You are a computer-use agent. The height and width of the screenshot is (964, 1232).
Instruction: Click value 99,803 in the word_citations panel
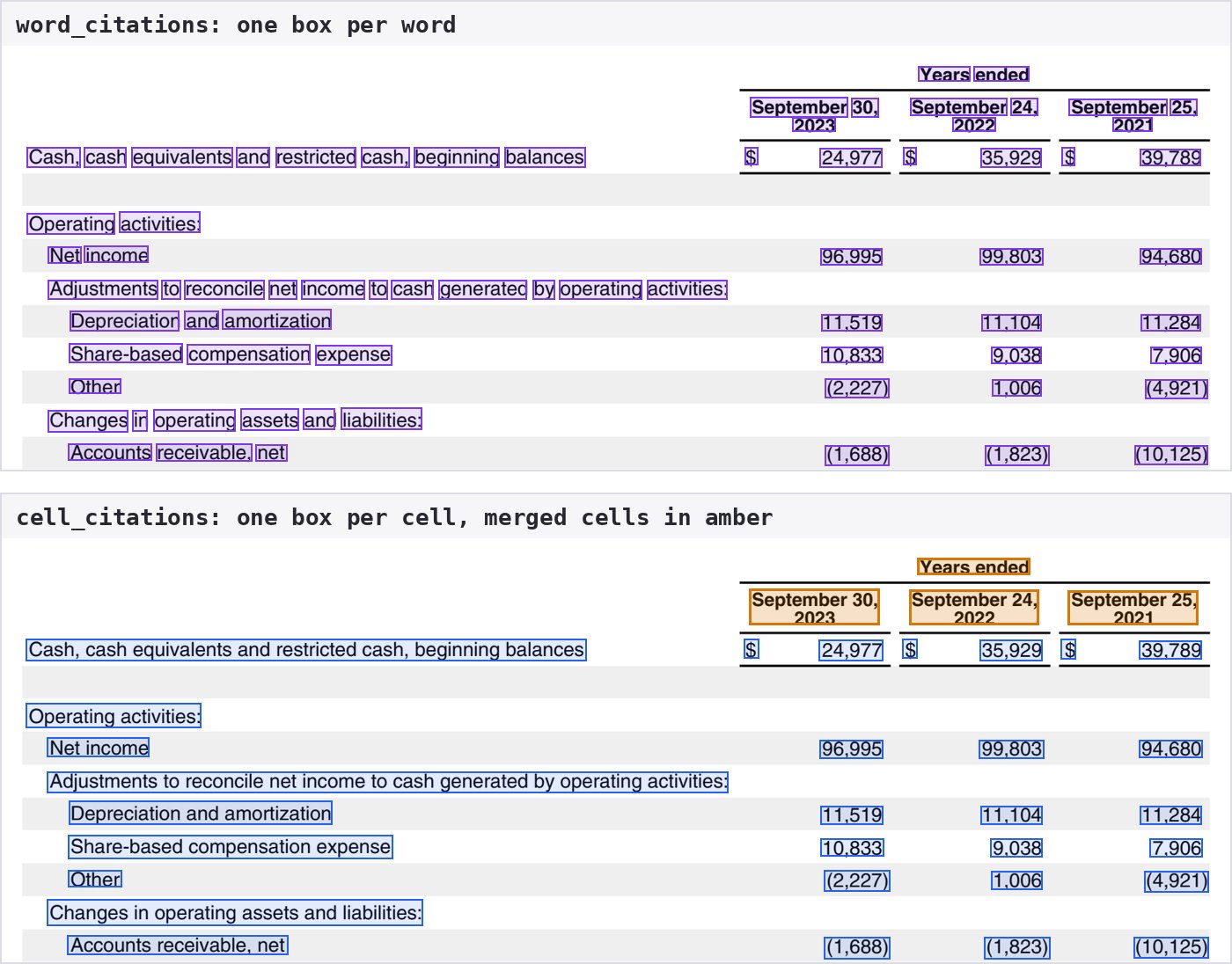tap(1011, 257)
